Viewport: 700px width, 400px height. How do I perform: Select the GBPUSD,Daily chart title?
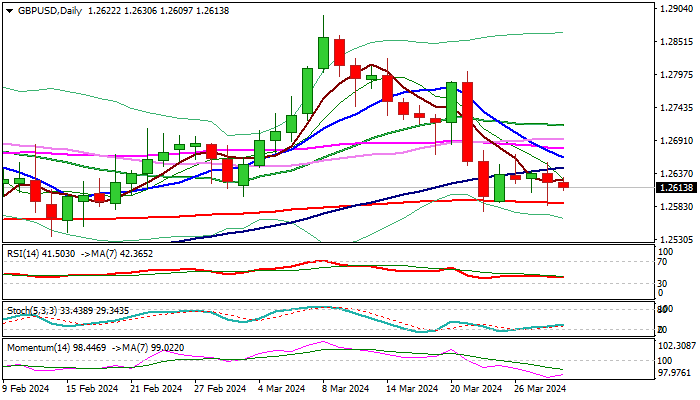click(x=50, y=11)
